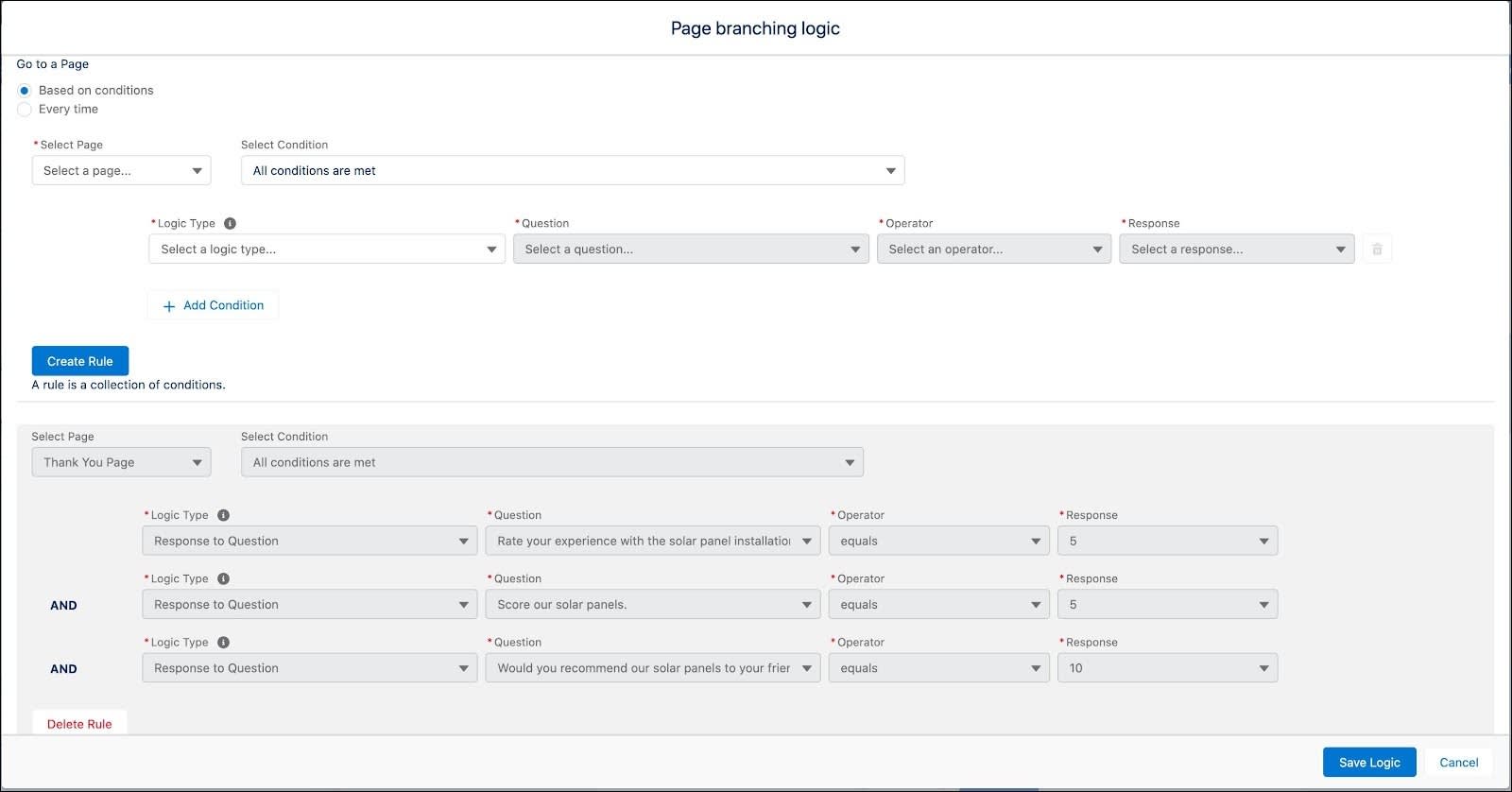Viewport: 1512px width, 792px height.
Task: Click the plus icon on Add Condition
Action: [169, 306]
